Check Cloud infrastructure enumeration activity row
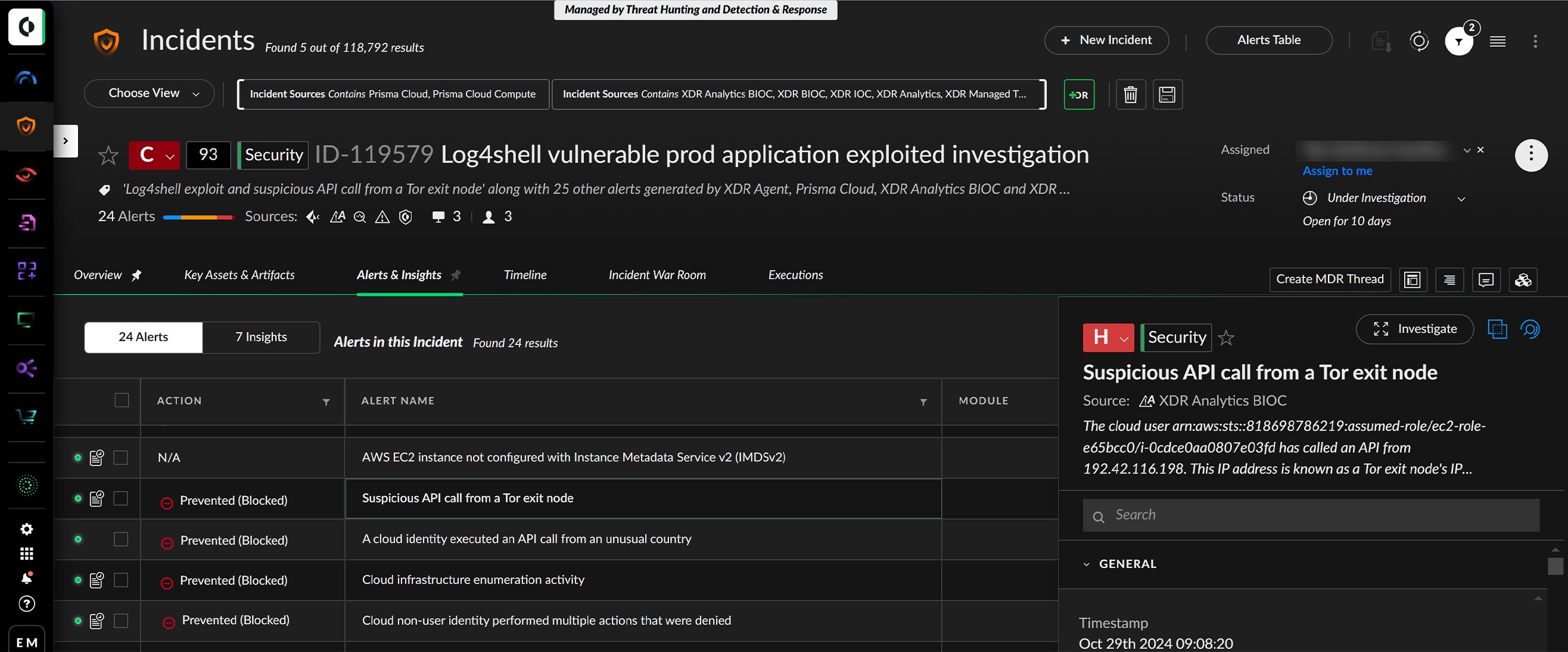 120,579
